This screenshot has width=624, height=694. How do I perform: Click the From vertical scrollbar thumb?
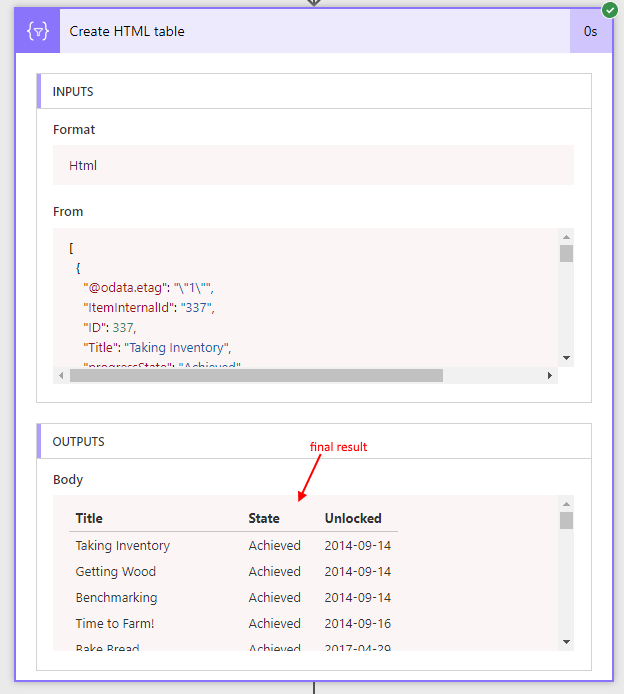tap(566, 253)
